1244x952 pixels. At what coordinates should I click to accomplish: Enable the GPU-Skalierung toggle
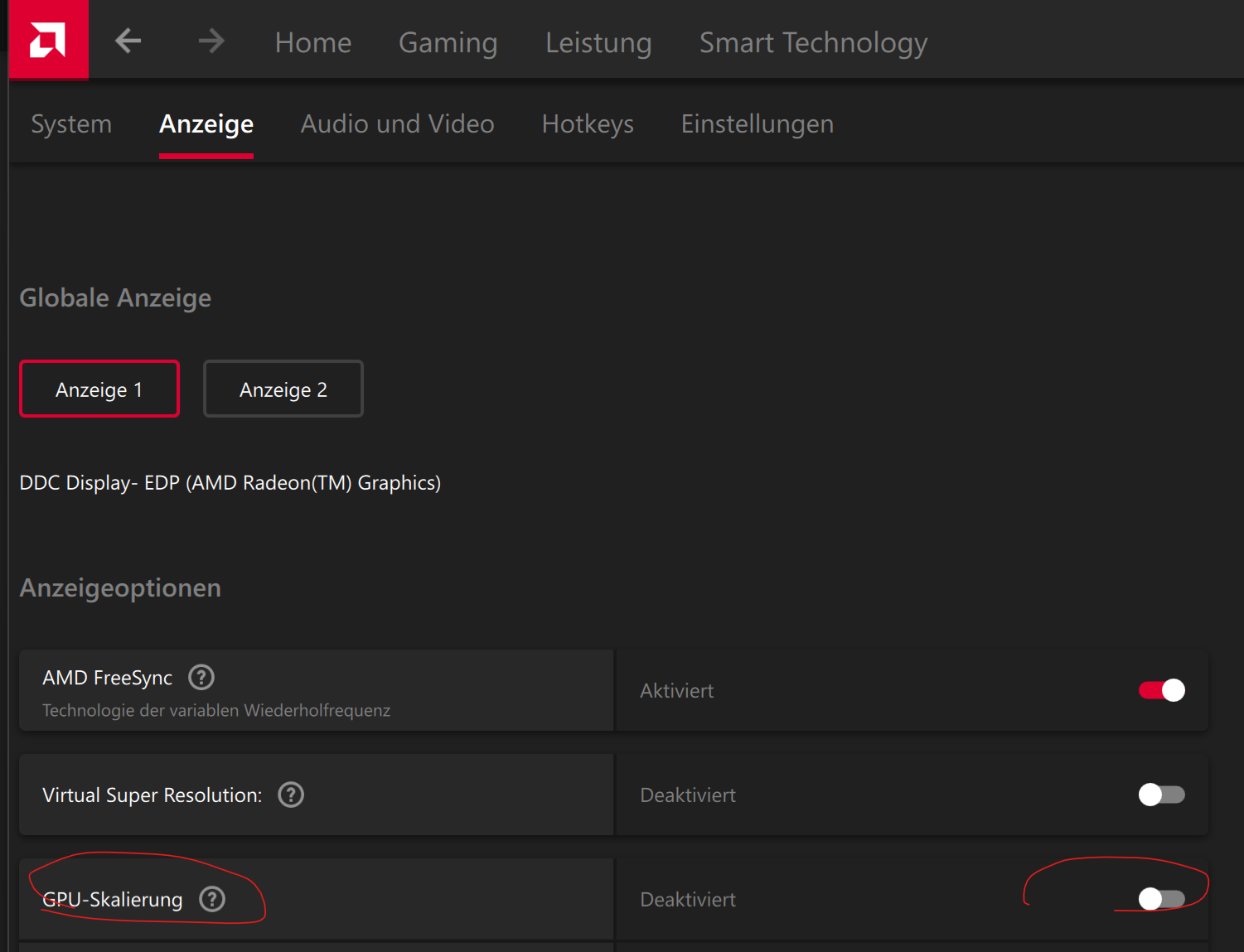click(1162, 899)
